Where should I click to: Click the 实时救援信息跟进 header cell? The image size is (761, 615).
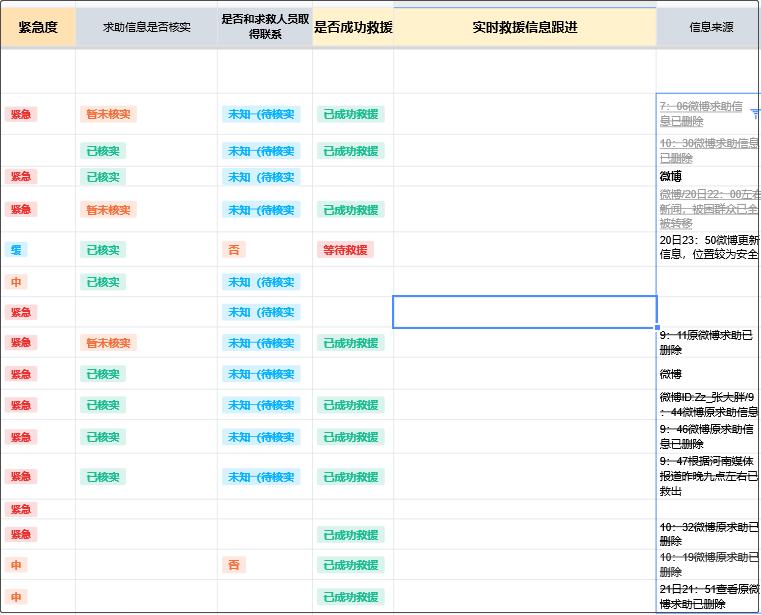click(525, 27)
